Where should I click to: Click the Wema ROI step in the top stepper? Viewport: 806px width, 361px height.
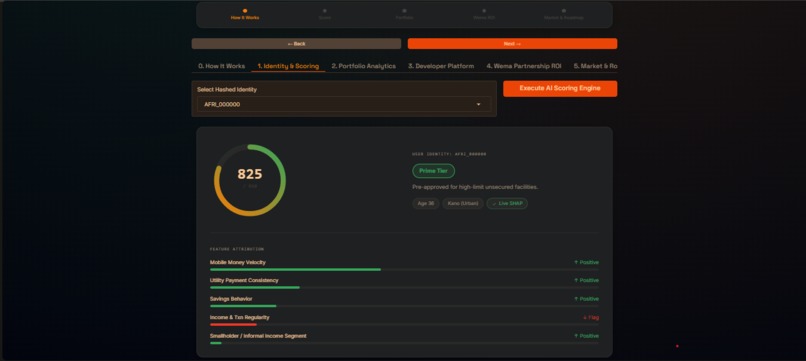484,14
